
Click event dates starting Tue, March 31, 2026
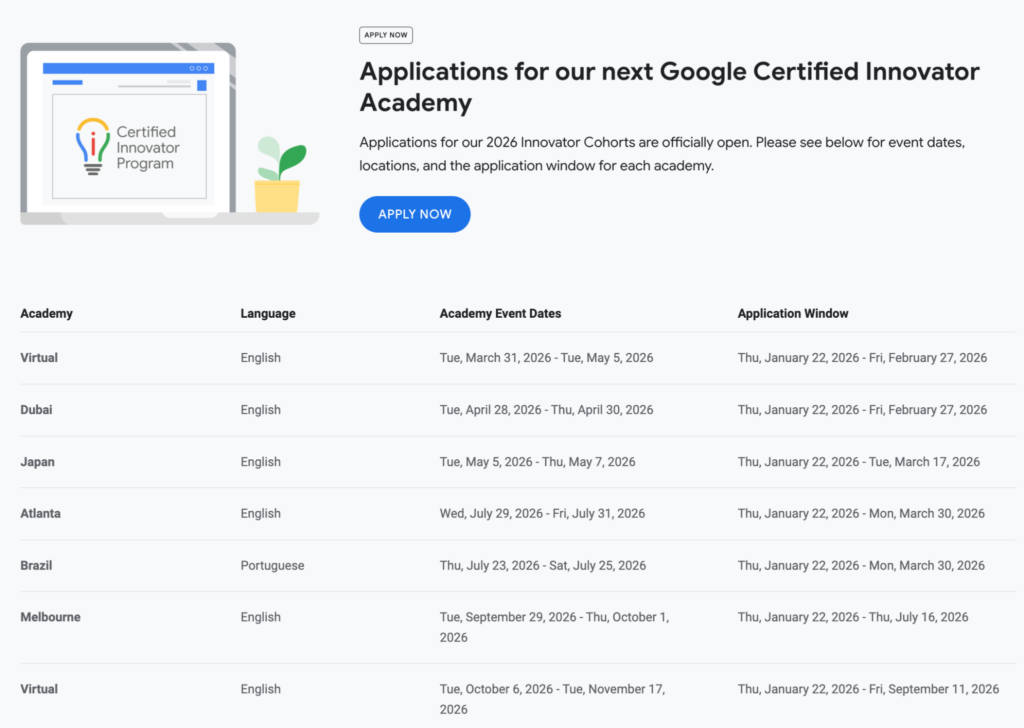coord(546,358)
